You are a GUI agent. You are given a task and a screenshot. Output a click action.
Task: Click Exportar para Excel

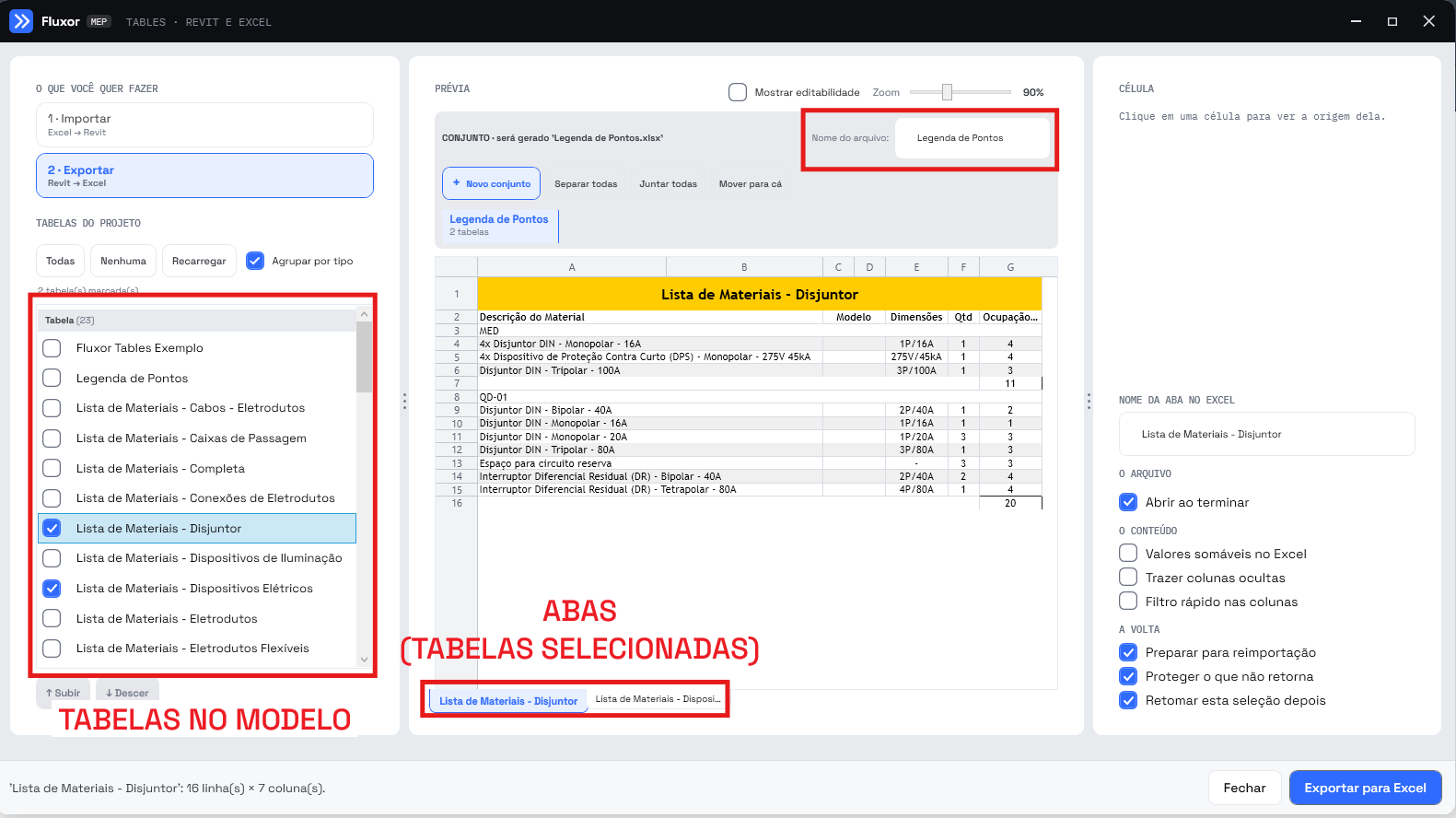(1365, 788)
